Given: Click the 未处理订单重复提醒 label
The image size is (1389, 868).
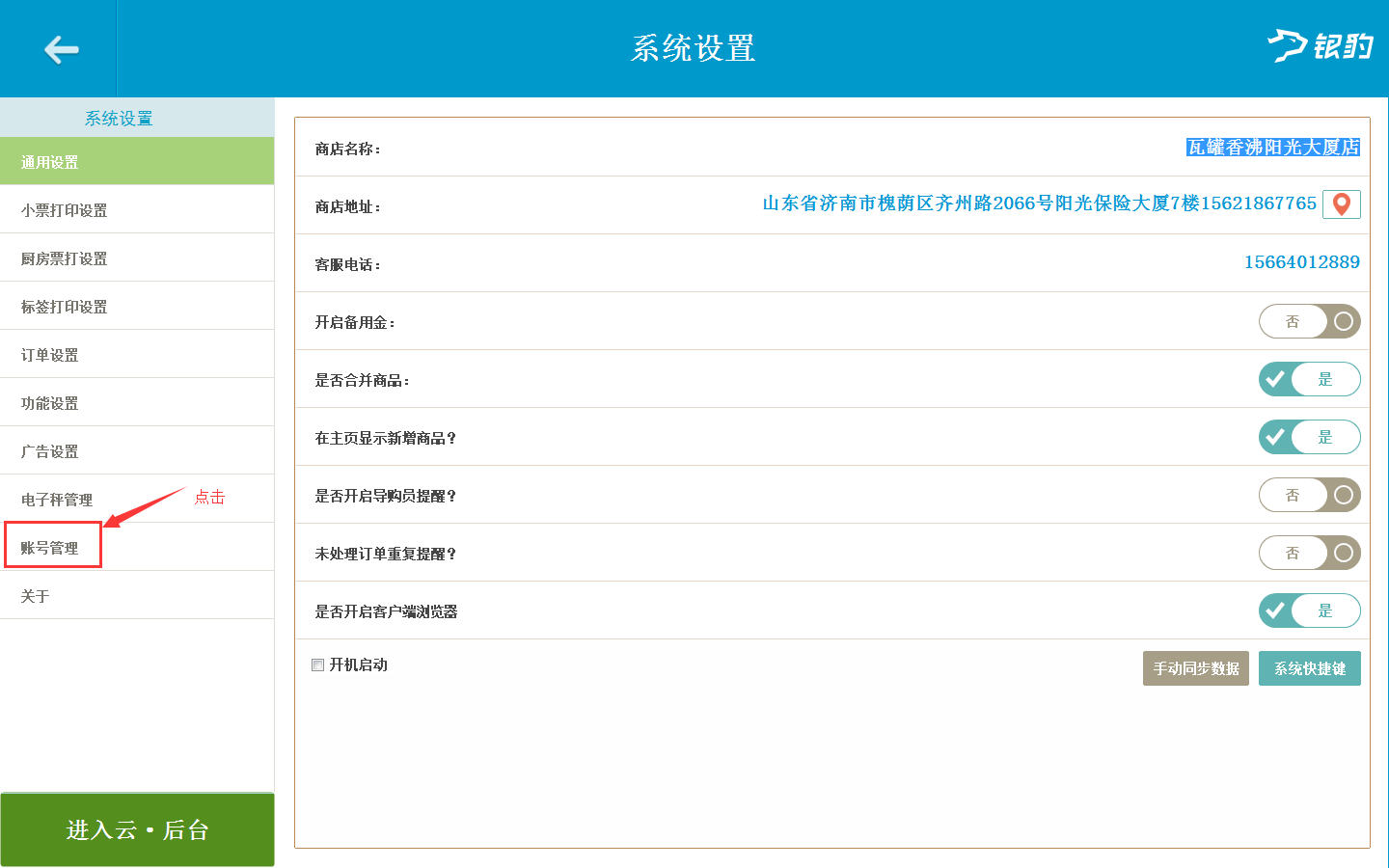Looking at the screenshot, I should 385,554.
